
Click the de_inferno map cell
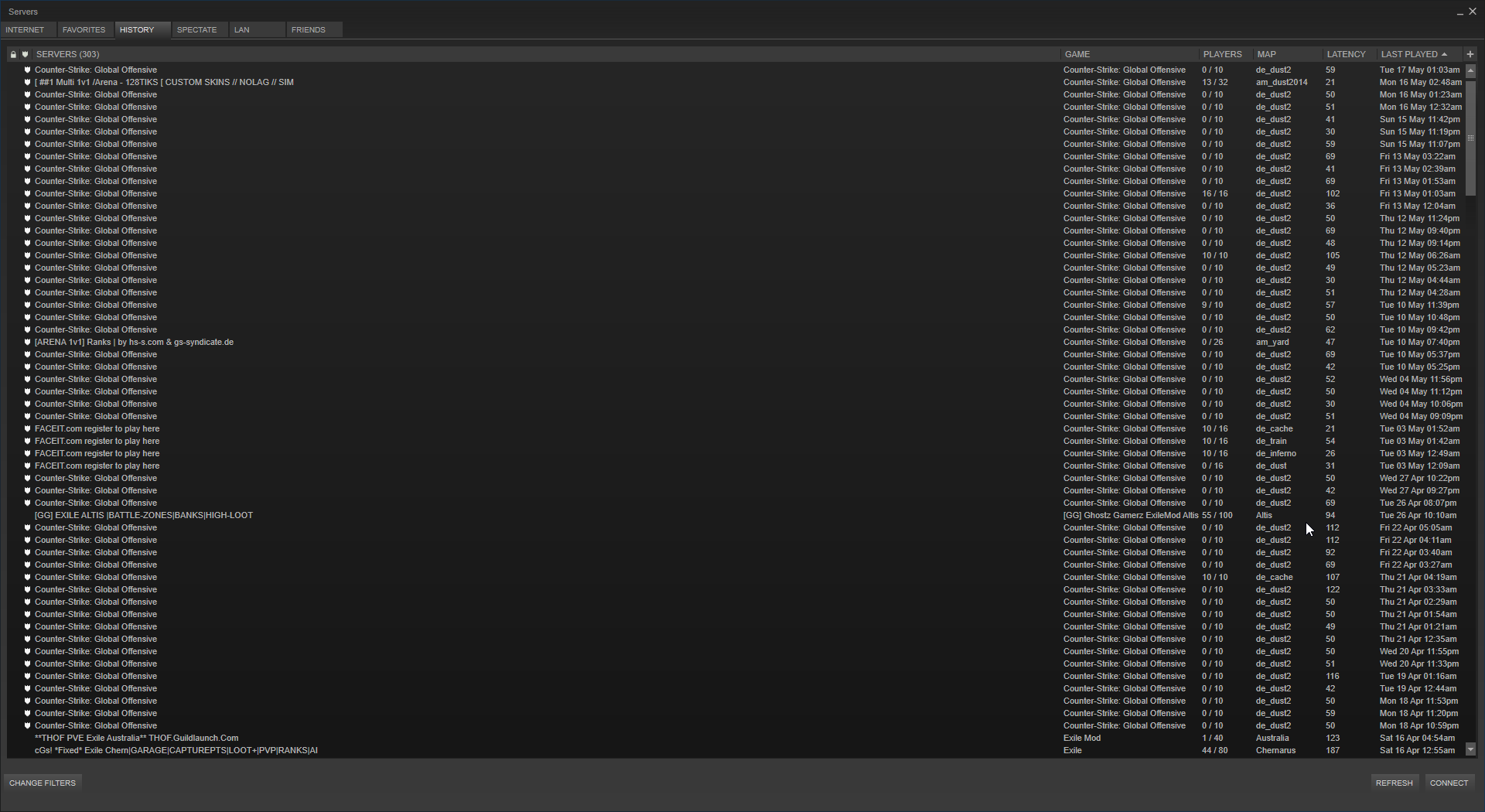click(1276, 453)
